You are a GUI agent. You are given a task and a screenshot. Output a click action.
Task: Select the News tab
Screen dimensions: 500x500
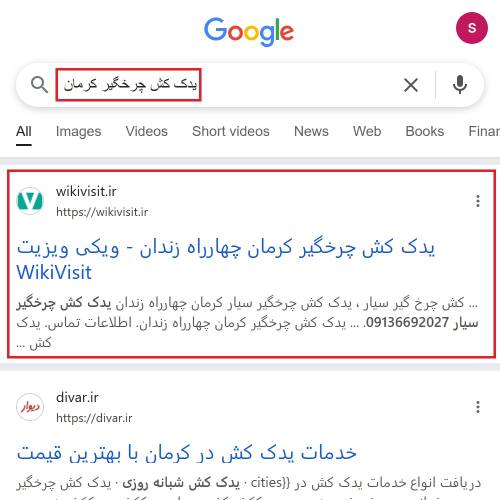click(311, 131)
